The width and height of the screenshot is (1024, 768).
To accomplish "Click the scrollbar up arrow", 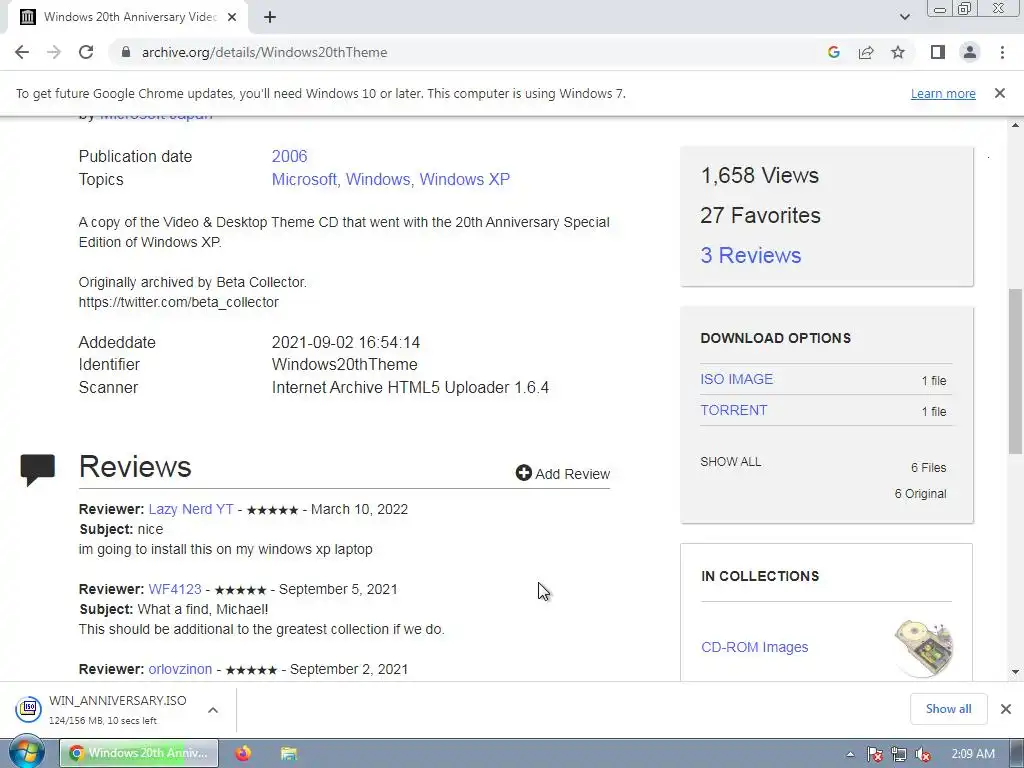I will pyautogui.click(x=1016, y=125).
